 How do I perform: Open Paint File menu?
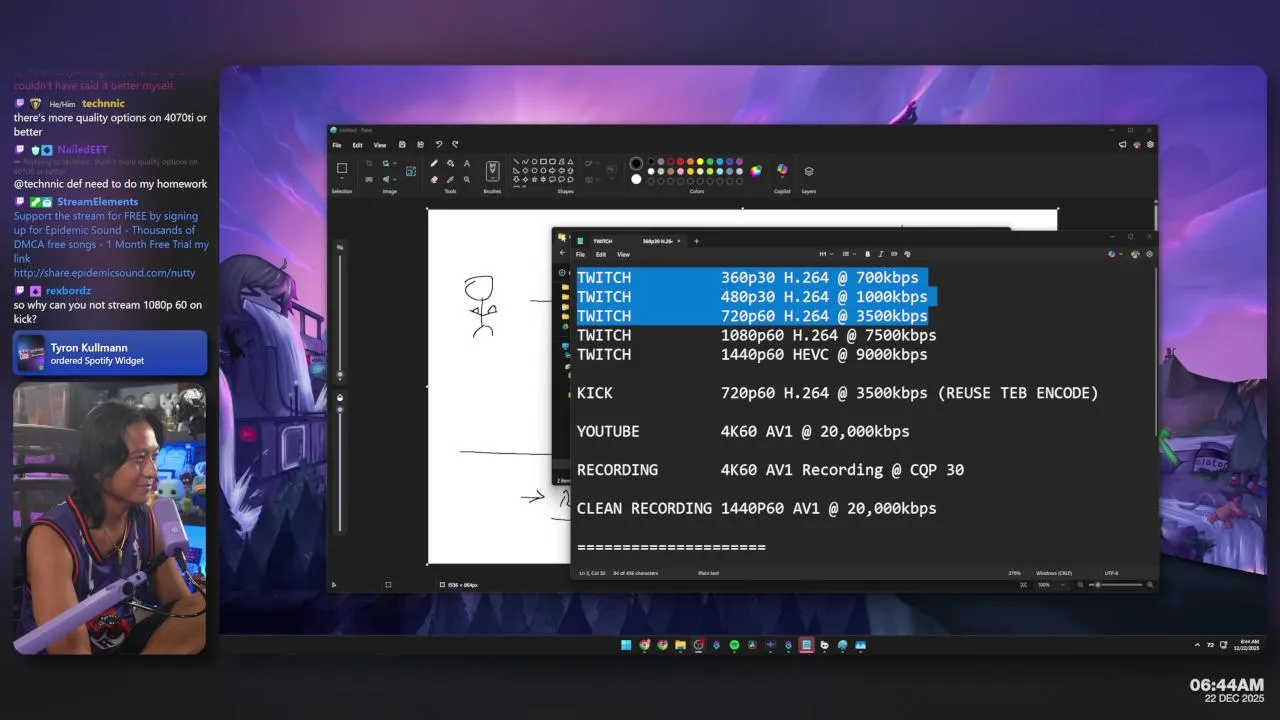(x=337, y=145)
